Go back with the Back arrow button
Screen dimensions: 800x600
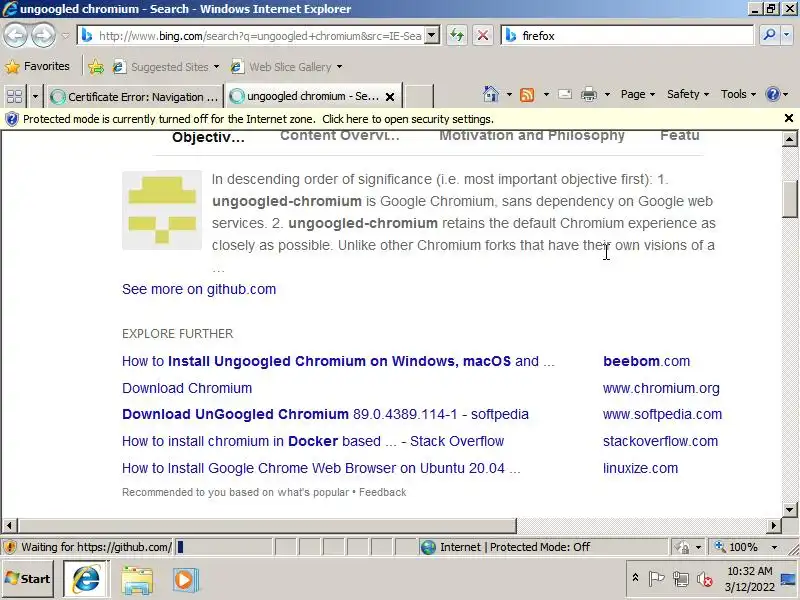coord(15,36)
